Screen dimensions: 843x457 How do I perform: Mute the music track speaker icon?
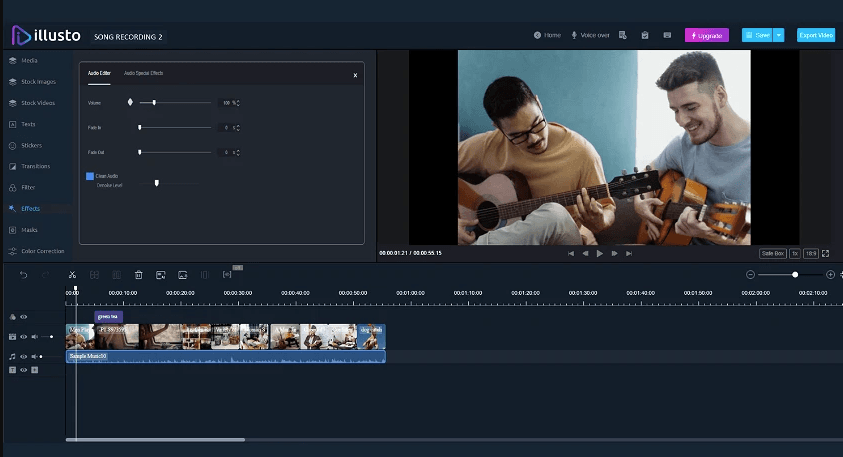pyautogui.click(x=33, y=356)
